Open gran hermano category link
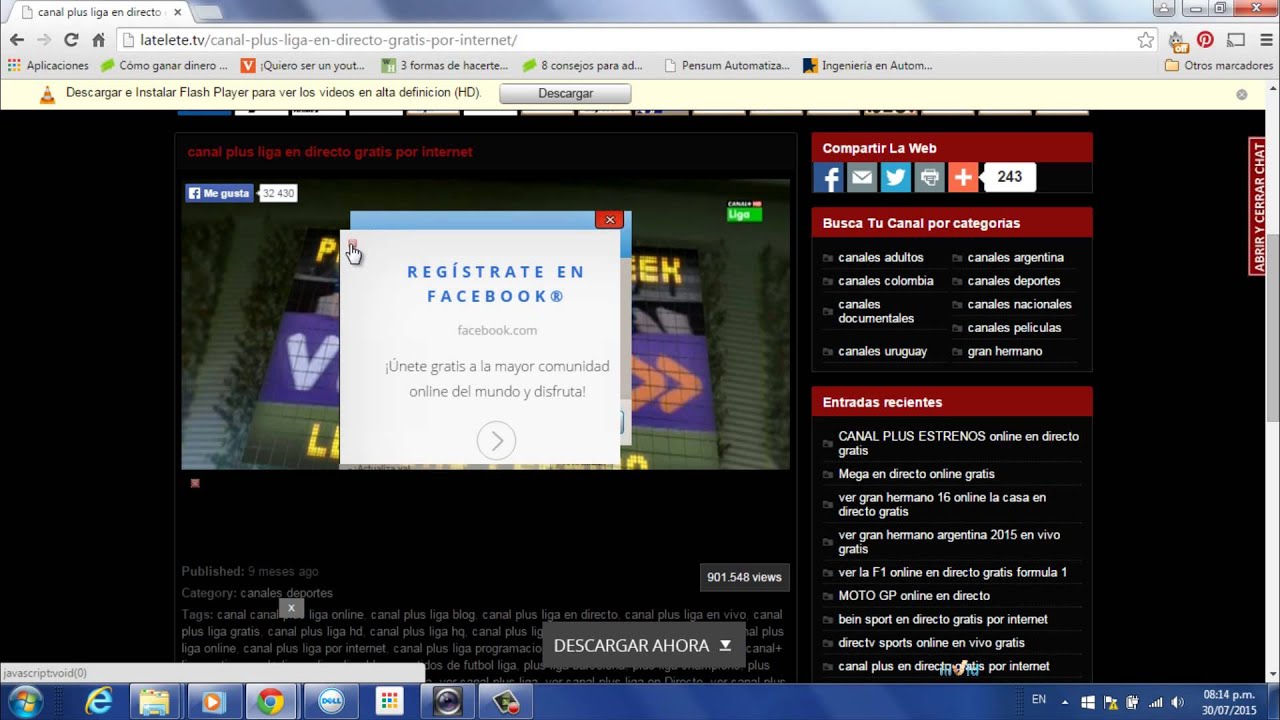The image size is (1280, 720). 1004,351
